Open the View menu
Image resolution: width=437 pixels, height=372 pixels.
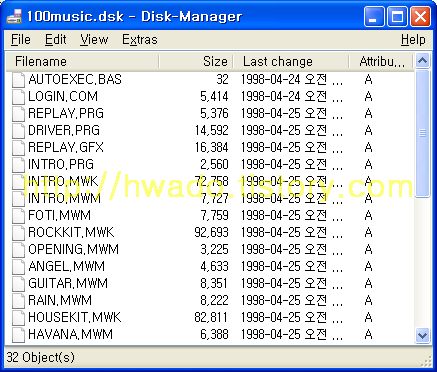click(x=94, y=40)
